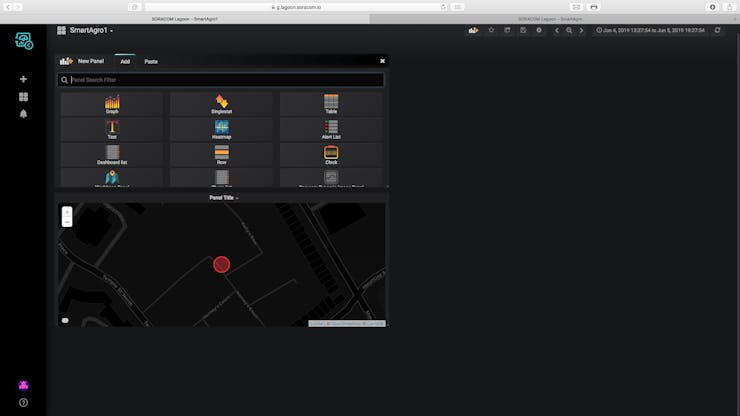The height and width of the screenshot is (416, 740).
Task: Choose the Dashboard list panel type
Action: 112,155
